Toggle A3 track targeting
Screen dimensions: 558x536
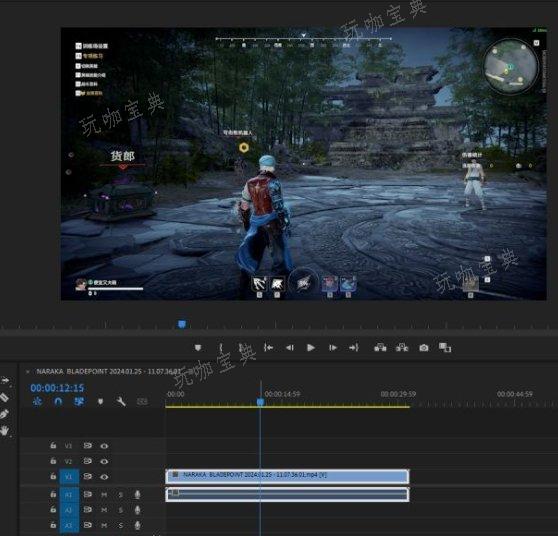pyautogui.click(x=69, y=525)
